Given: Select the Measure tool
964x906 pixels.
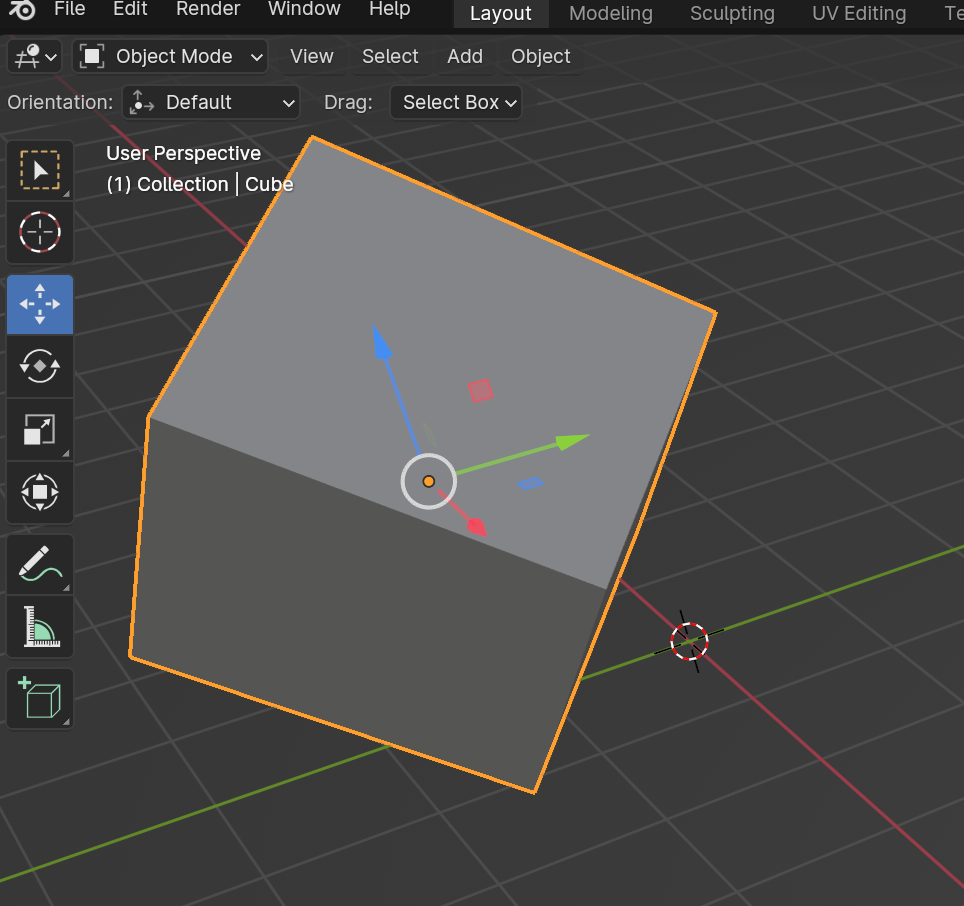Looking at the screenshot, I should click(40, 627).
